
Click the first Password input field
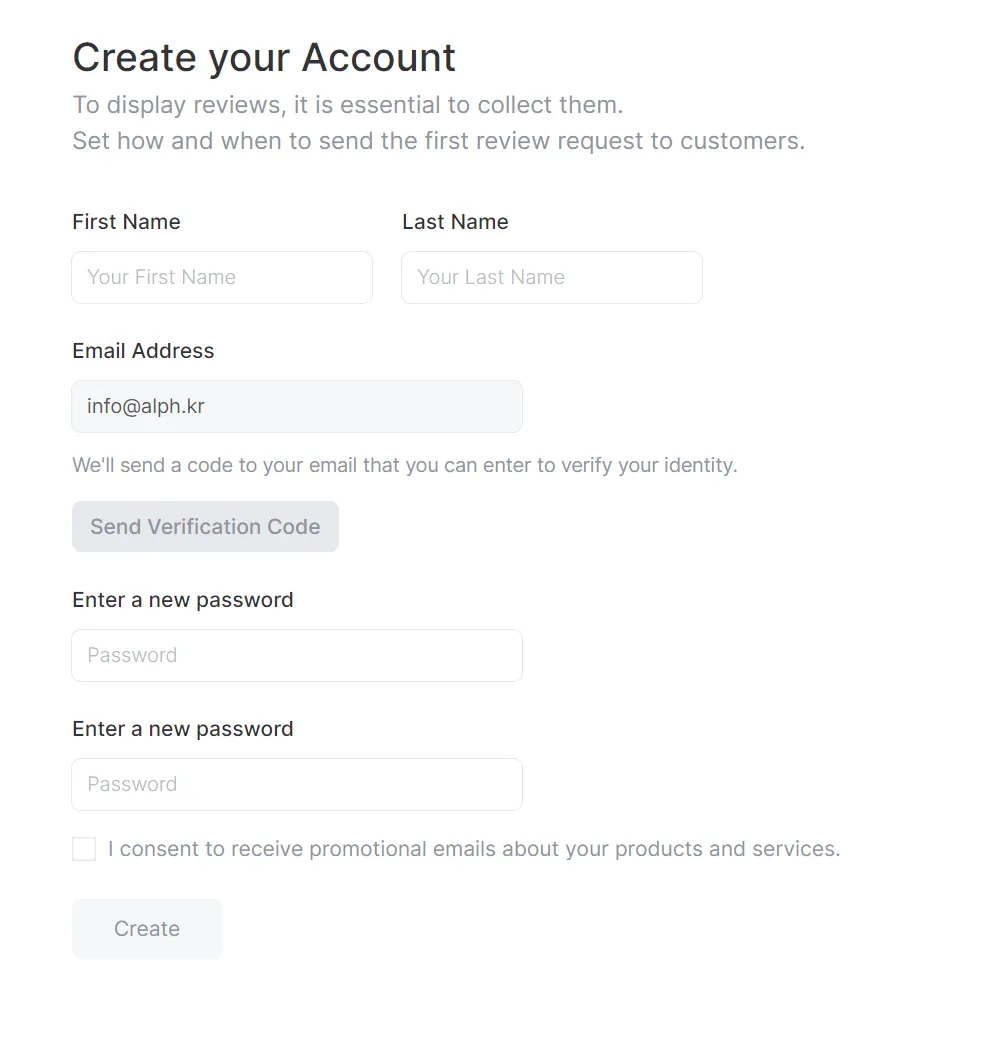point(297,655)
